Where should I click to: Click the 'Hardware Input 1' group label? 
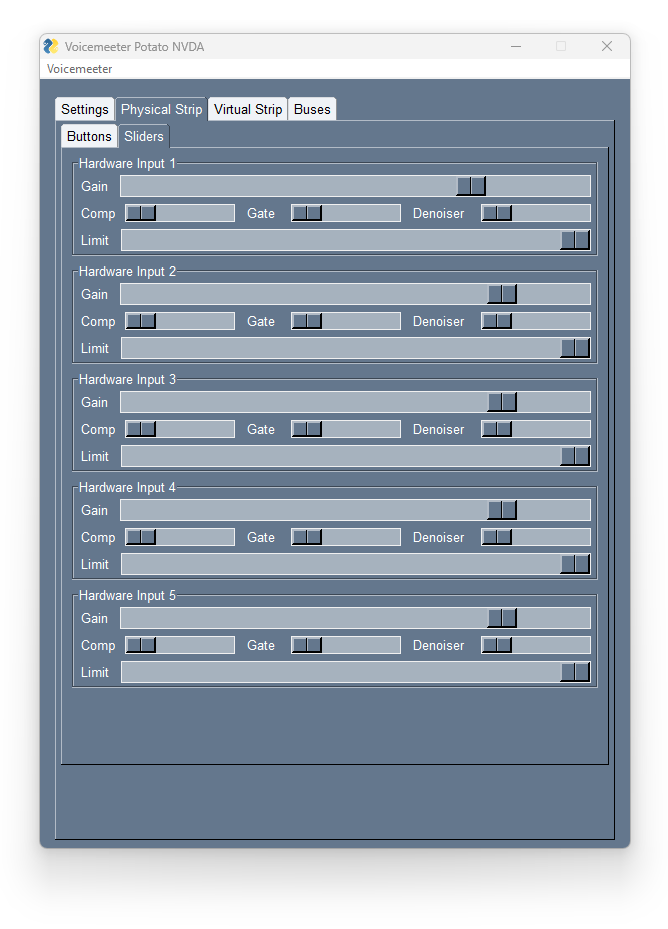point(127,164)
